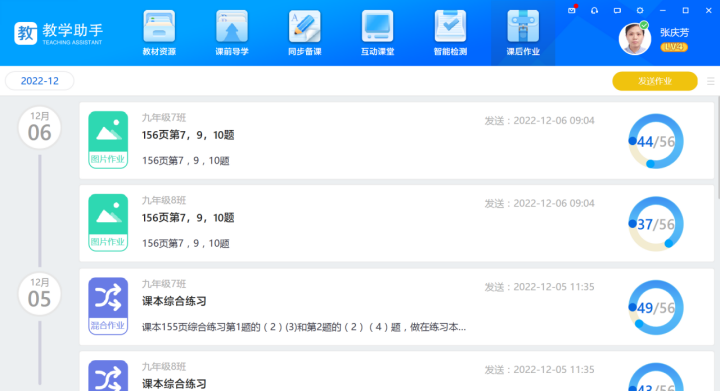This screenshot has width=720, height=392.
Task: Click the 49/56 completion ring
Action: [x=656, y=308]
